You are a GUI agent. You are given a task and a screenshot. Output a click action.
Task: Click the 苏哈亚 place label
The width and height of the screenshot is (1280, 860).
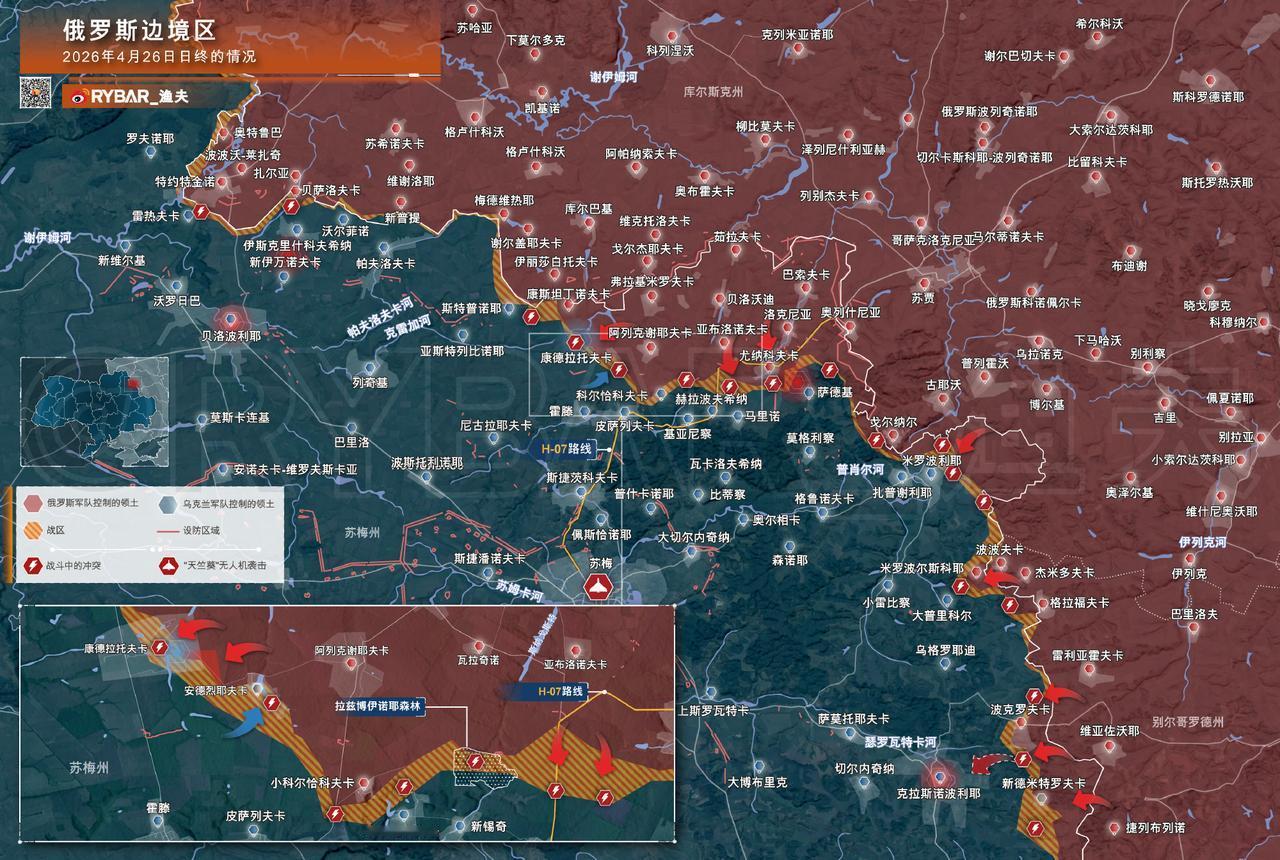click(475, 28)
